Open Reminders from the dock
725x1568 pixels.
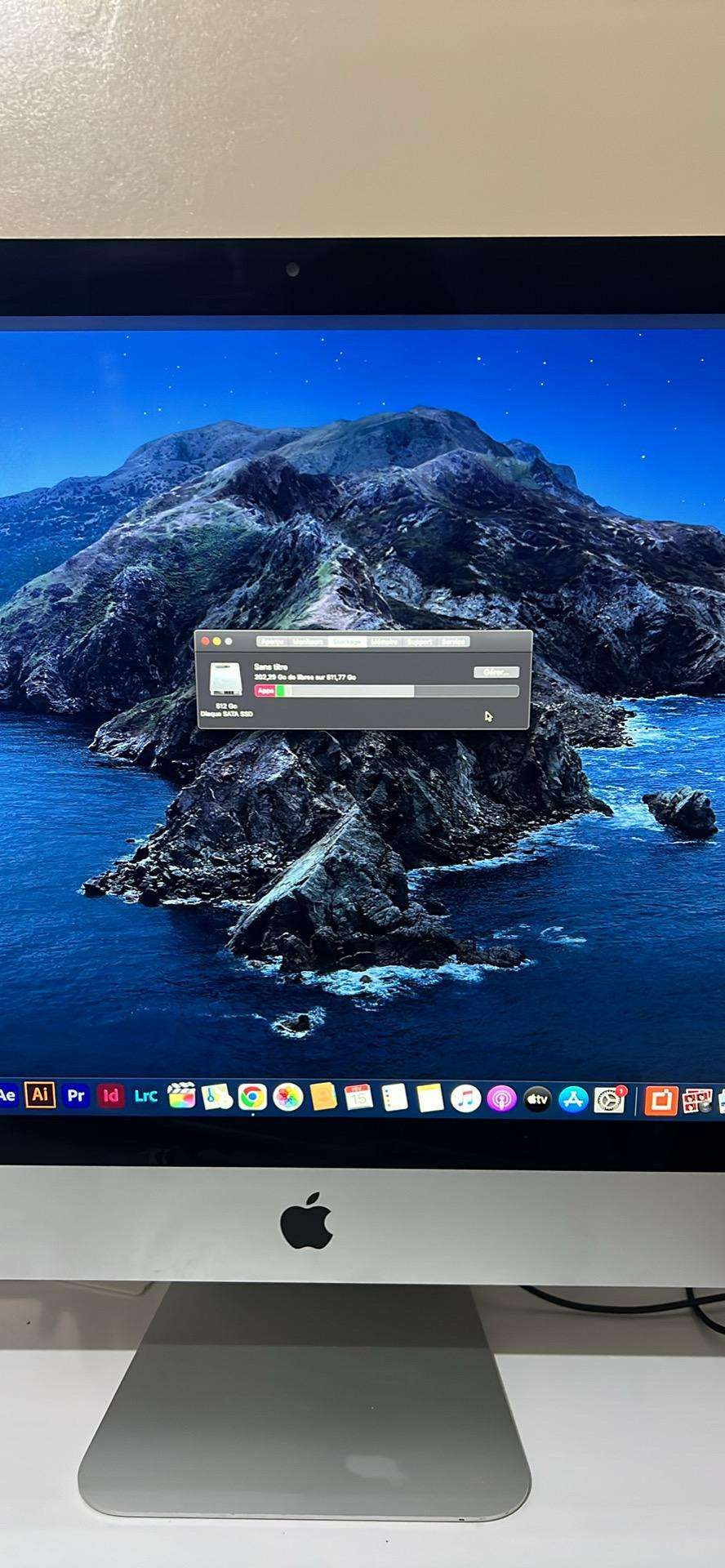(394, 1098)
